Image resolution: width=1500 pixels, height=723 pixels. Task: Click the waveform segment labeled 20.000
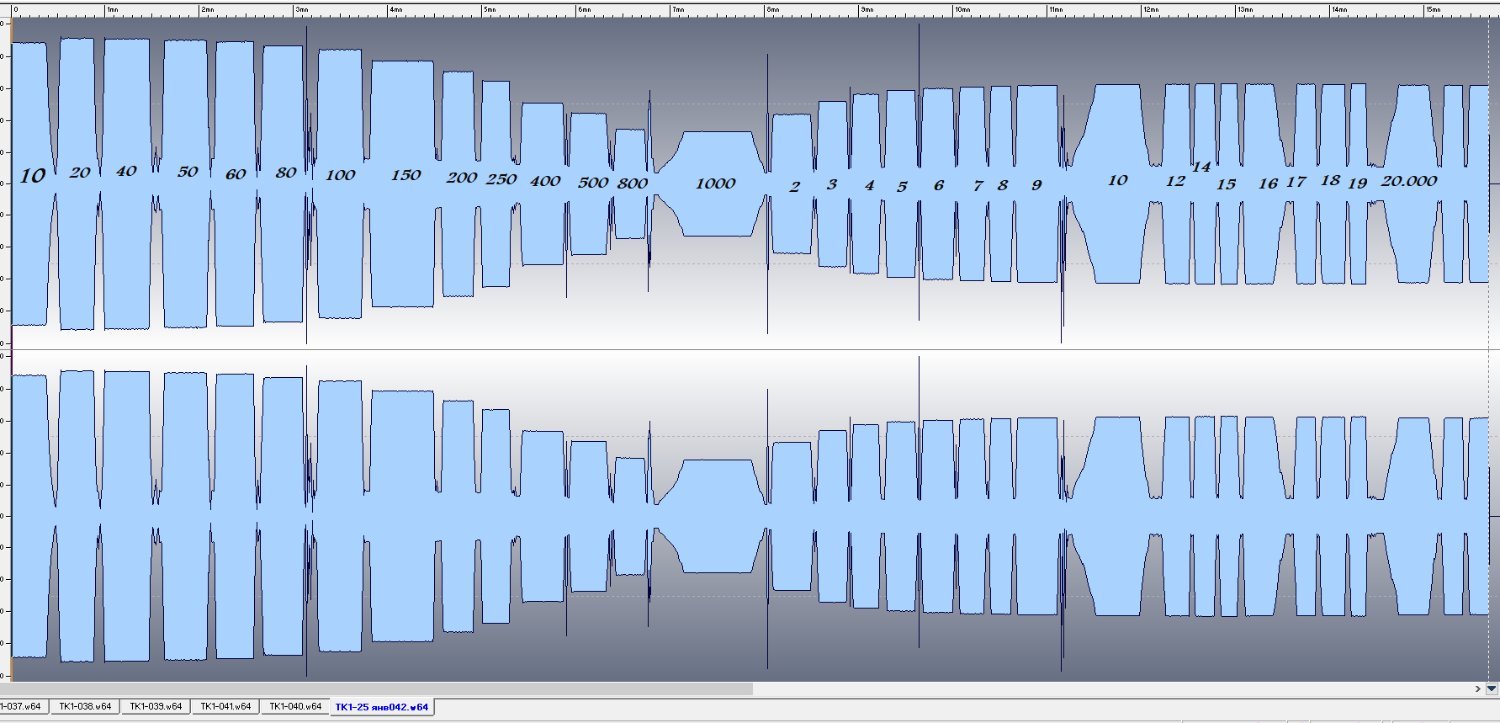tap(1409, 182)
